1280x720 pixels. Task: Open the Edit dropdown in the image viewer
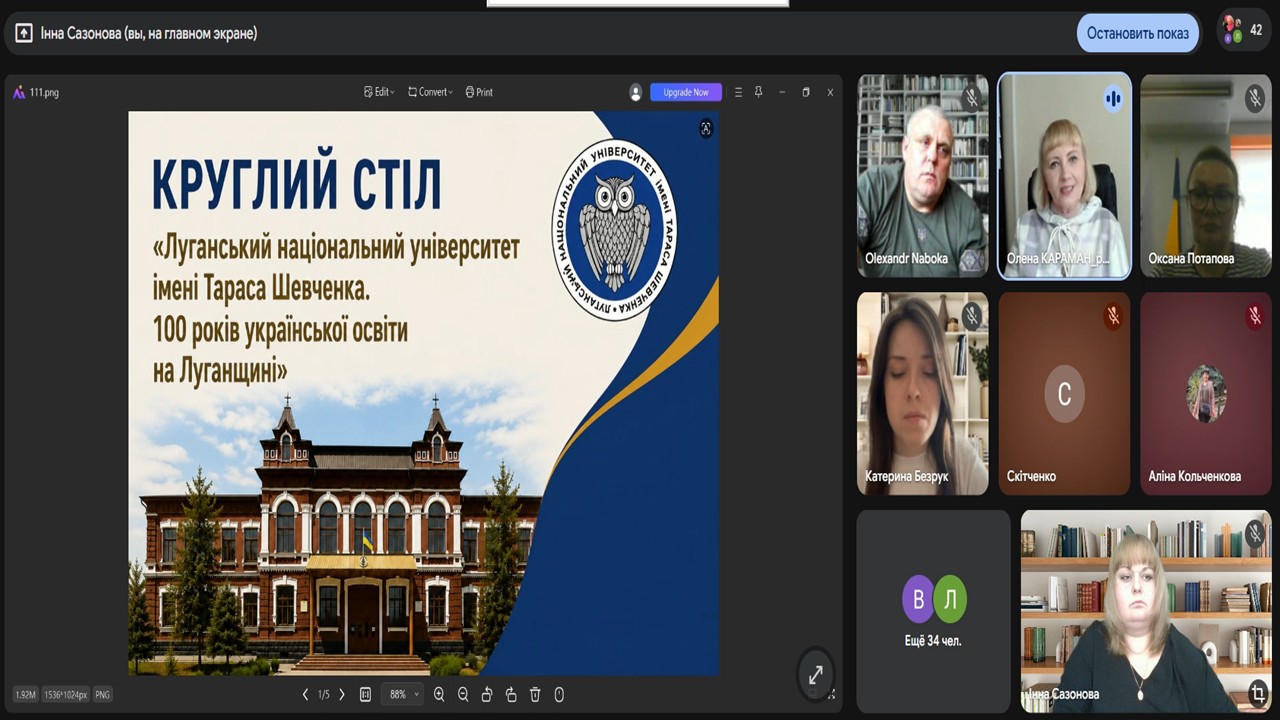pyautogui.click(x=379, y=92)
